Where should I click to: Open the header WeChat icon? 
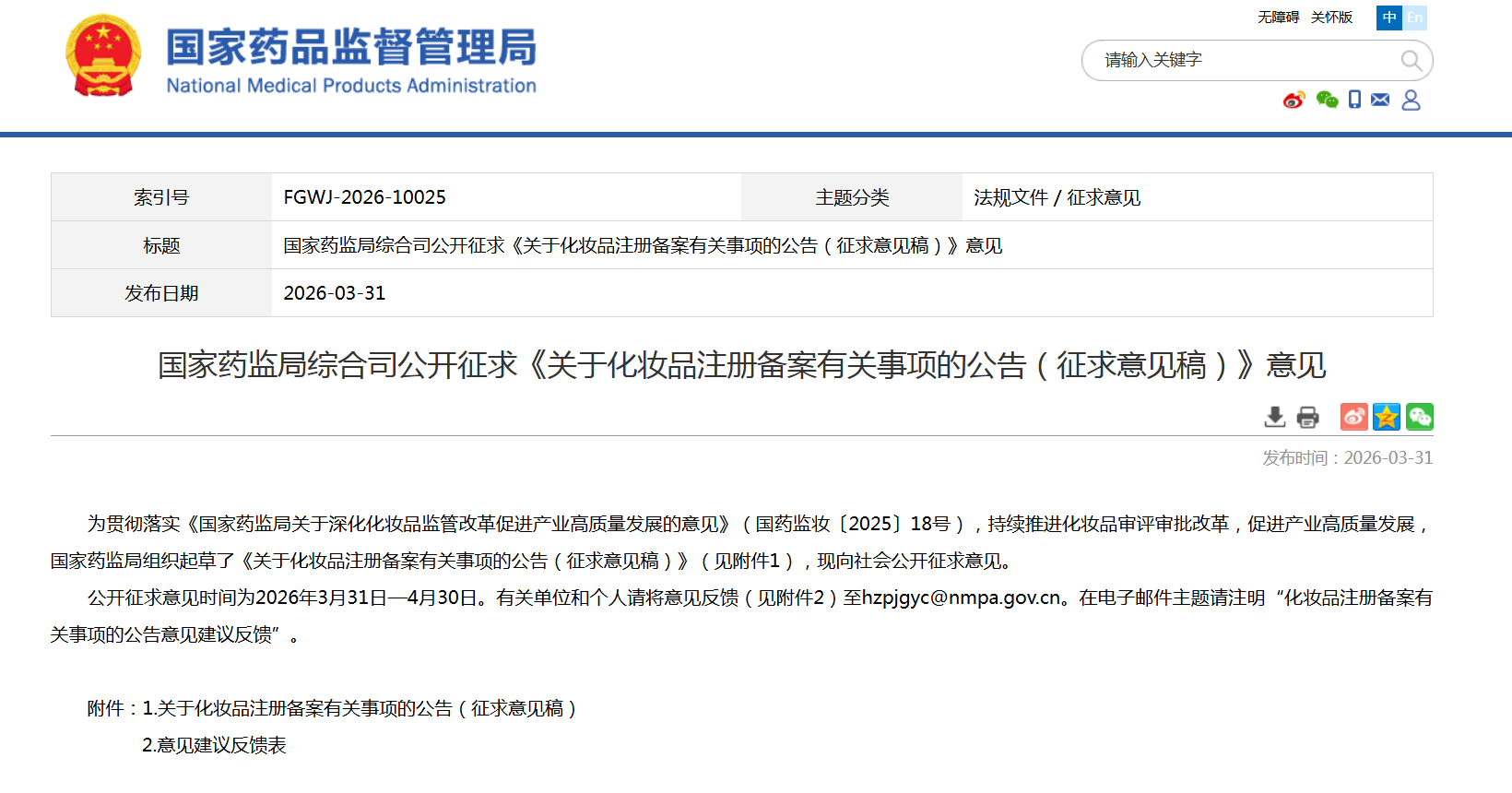(1327, 100)
